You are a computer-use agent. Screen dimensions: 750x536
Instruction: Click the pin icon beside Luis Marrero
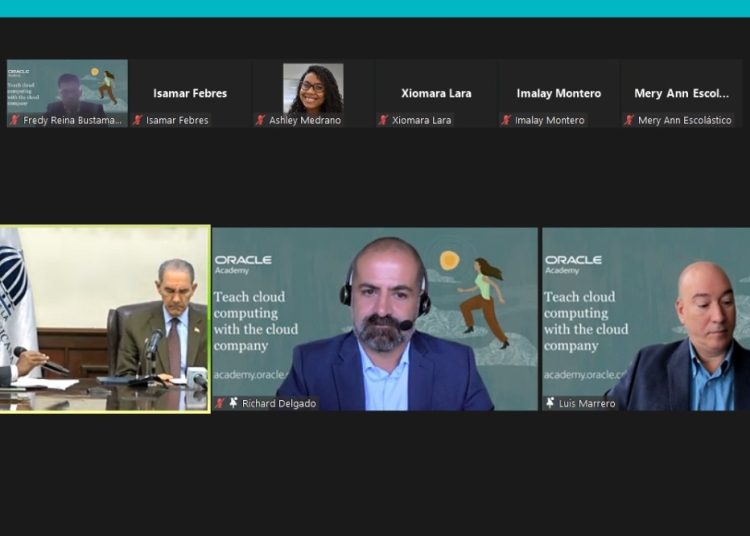tap(550, 403)
